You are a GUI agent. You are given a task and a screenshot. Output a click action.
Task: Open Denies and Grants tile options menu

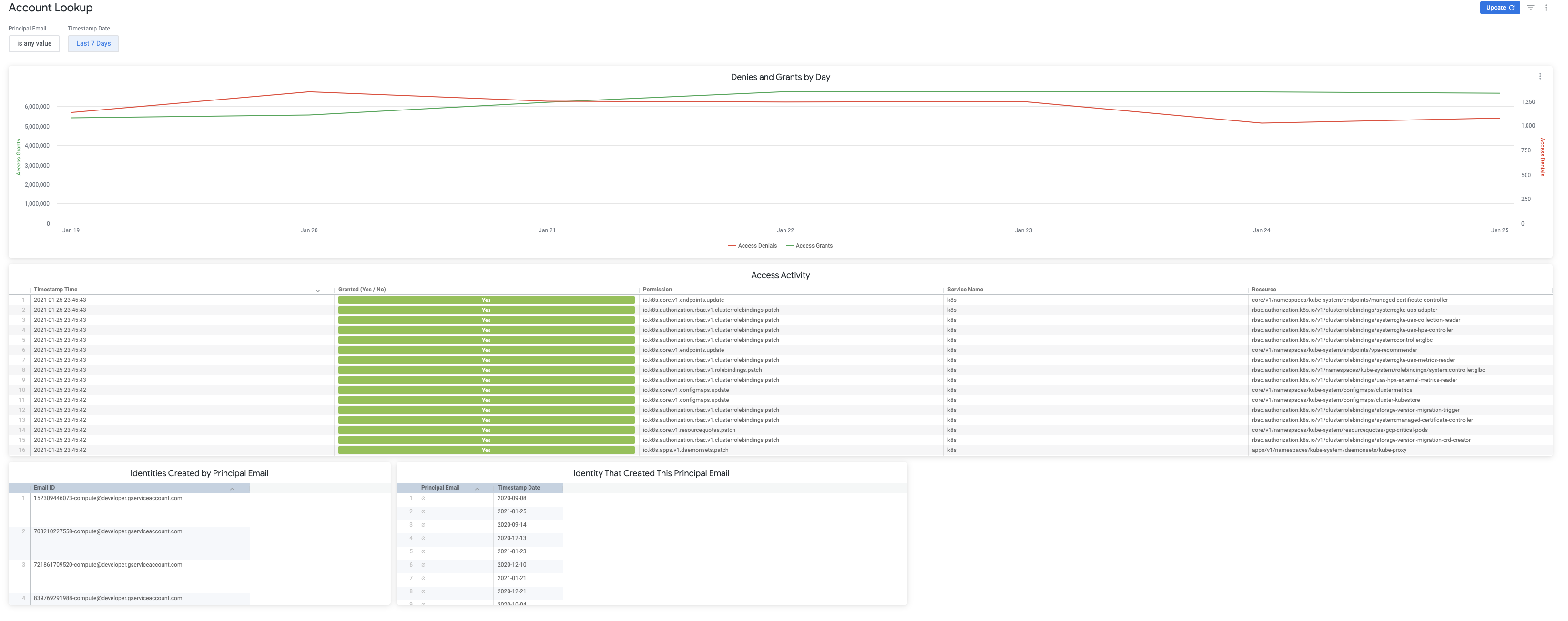(1540, 77)
